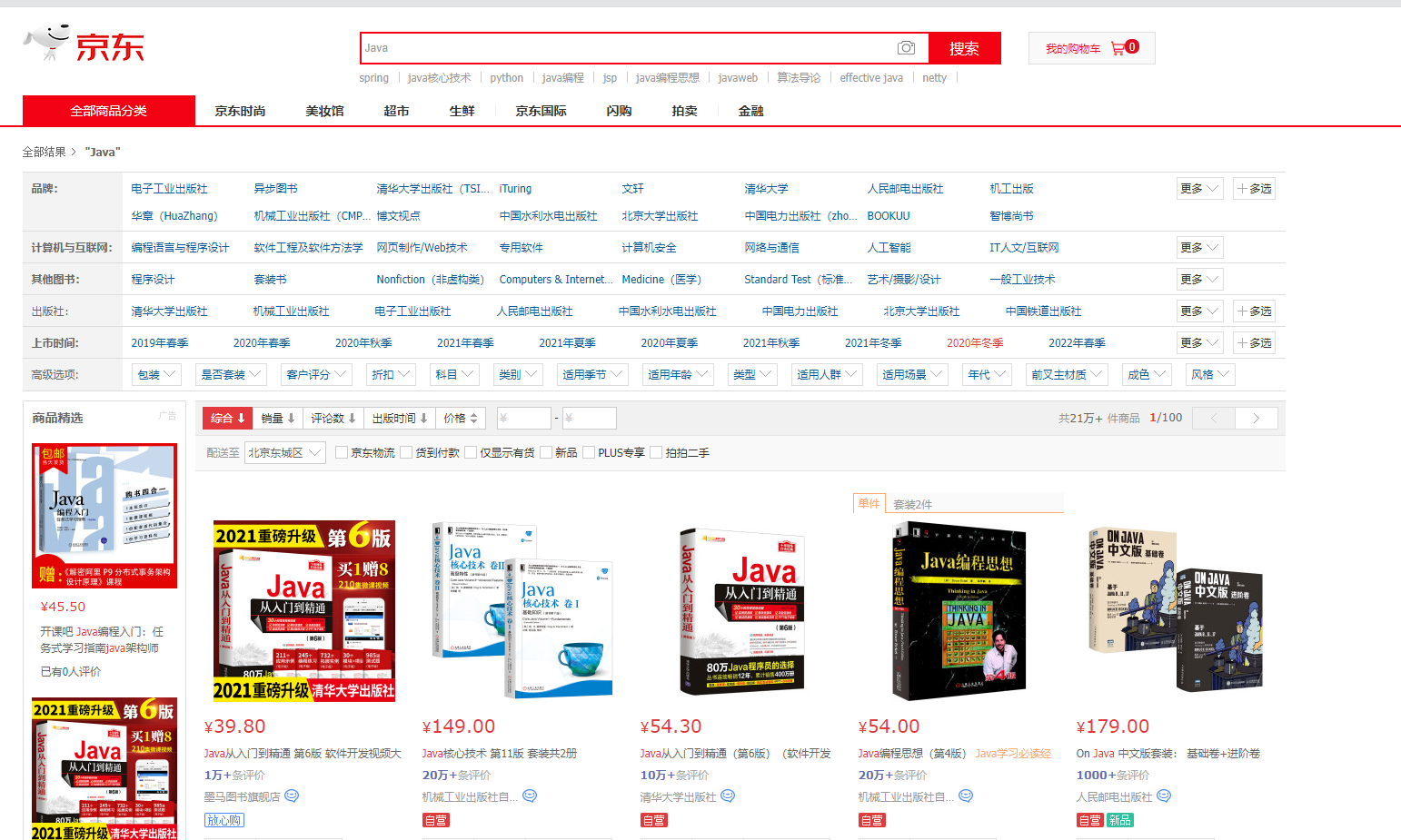Sort results by 综合
1401x840 pixels.
228,418
